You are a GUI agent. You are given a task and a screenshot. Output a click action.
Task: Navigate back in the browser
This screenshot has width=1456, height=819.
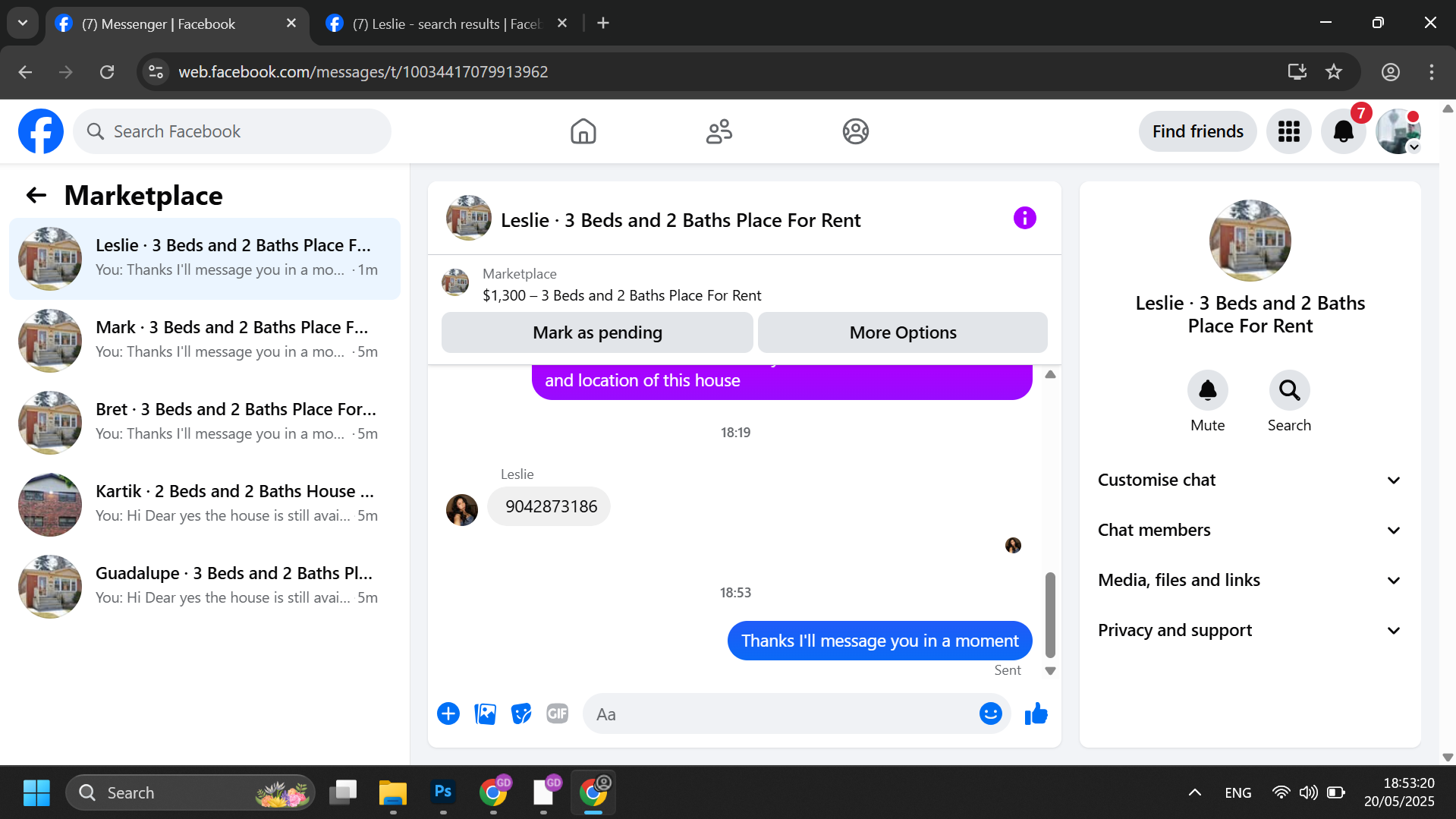pyautogui.click(x=25, y=72)
